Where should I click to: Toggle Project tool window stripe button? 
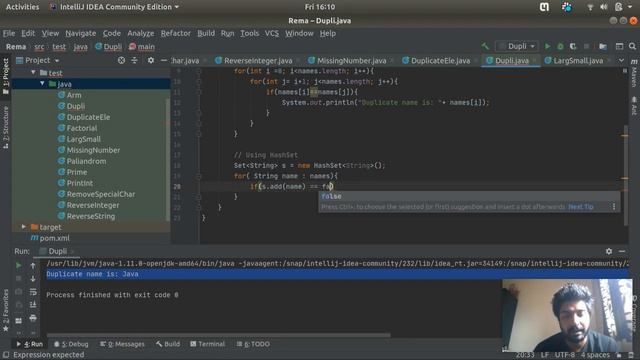[x=6, y=76]
